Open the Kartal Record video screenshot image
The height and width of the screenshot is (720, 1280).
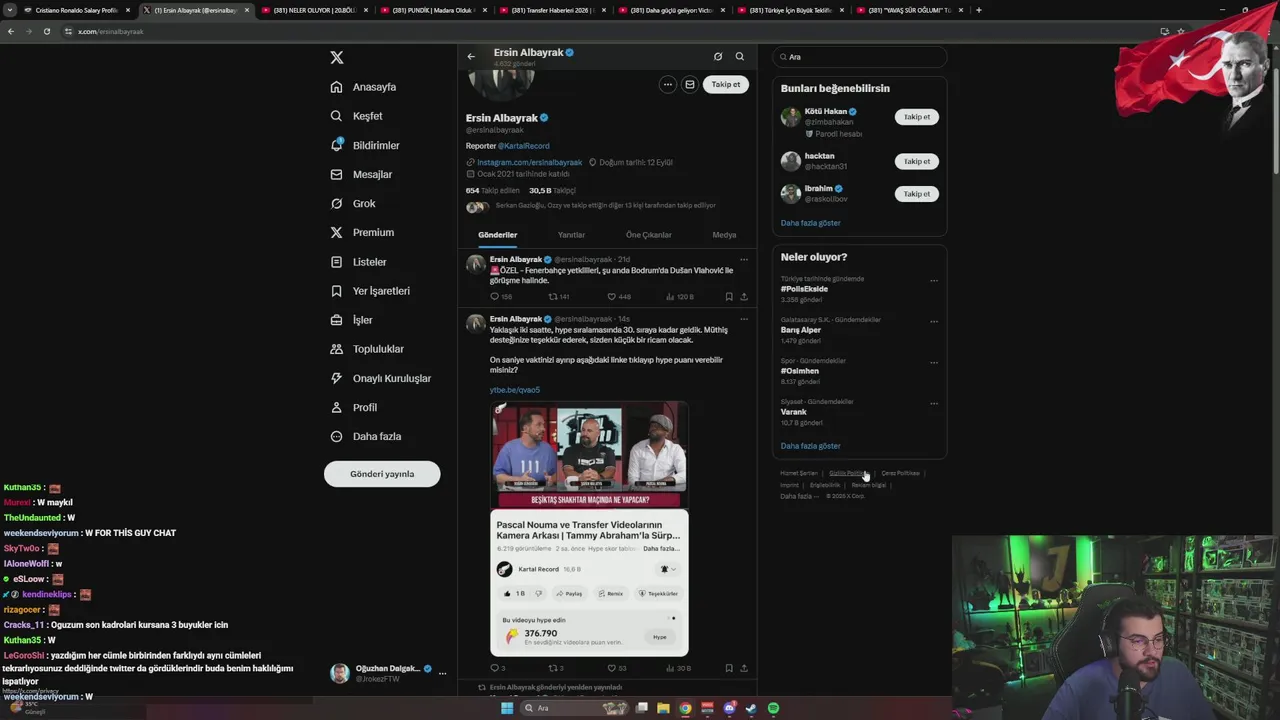[589, 529]
